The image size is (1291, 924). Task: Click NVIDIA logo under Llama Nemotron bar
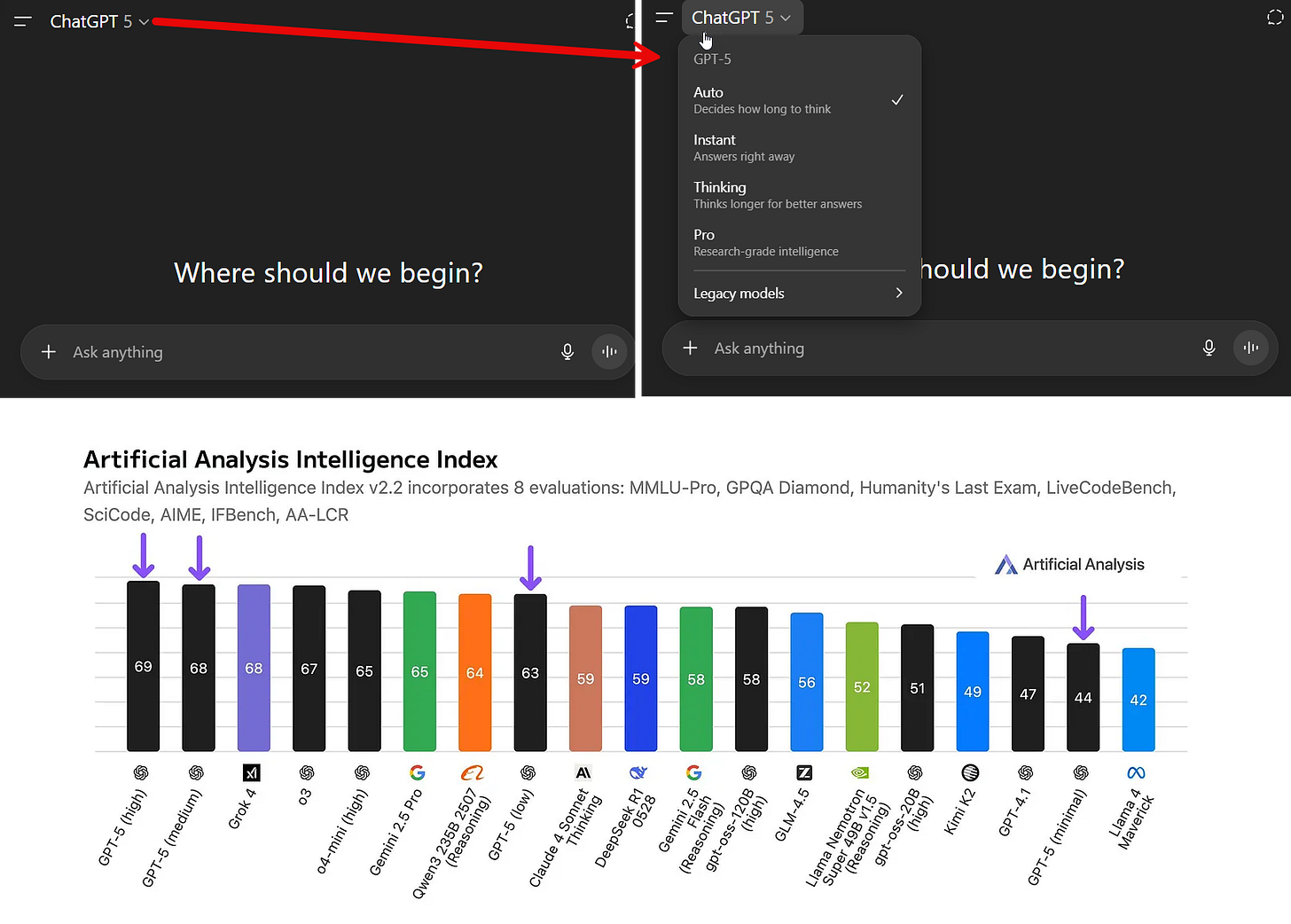[x=860, y=773]
